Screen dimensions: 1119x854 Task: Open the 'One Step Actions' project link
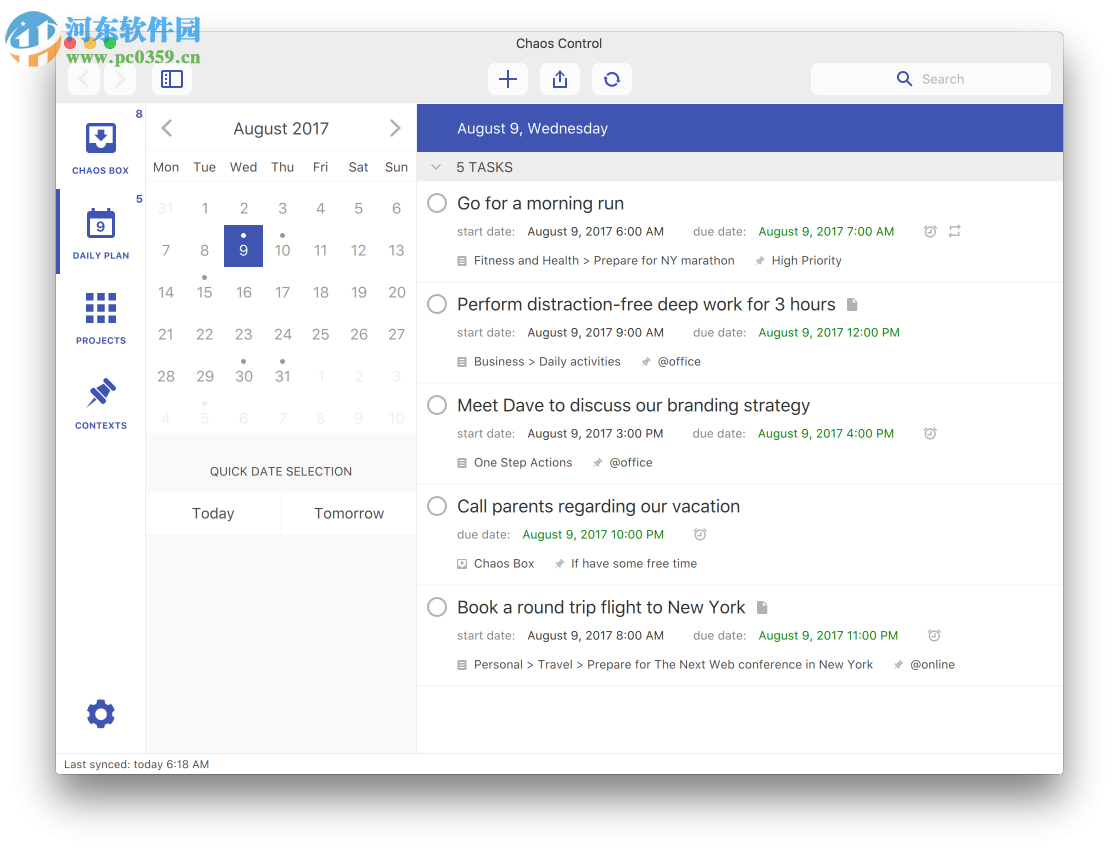point(522,462)
